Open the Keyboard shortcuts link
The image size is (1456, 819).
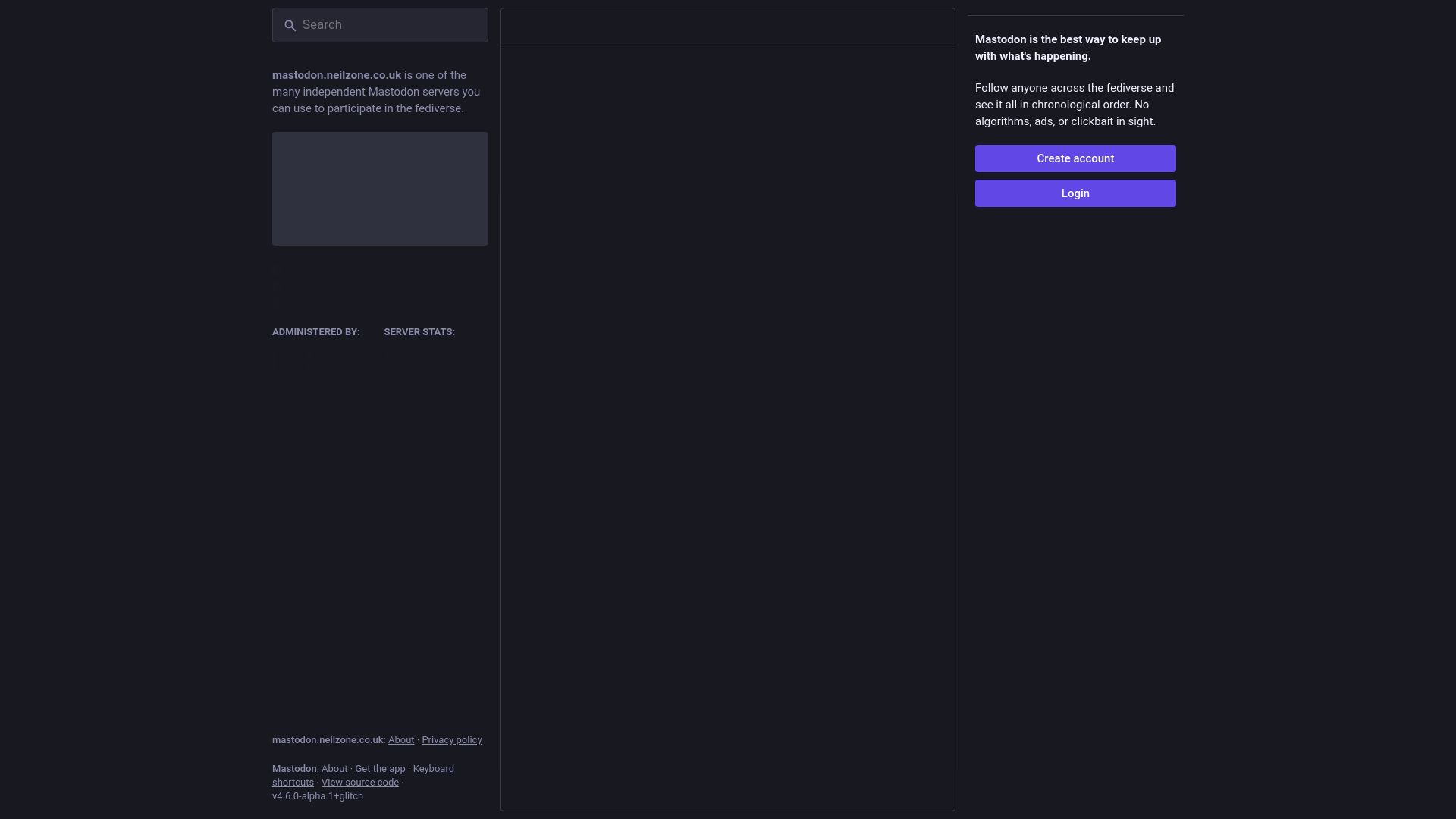[433, 769]
